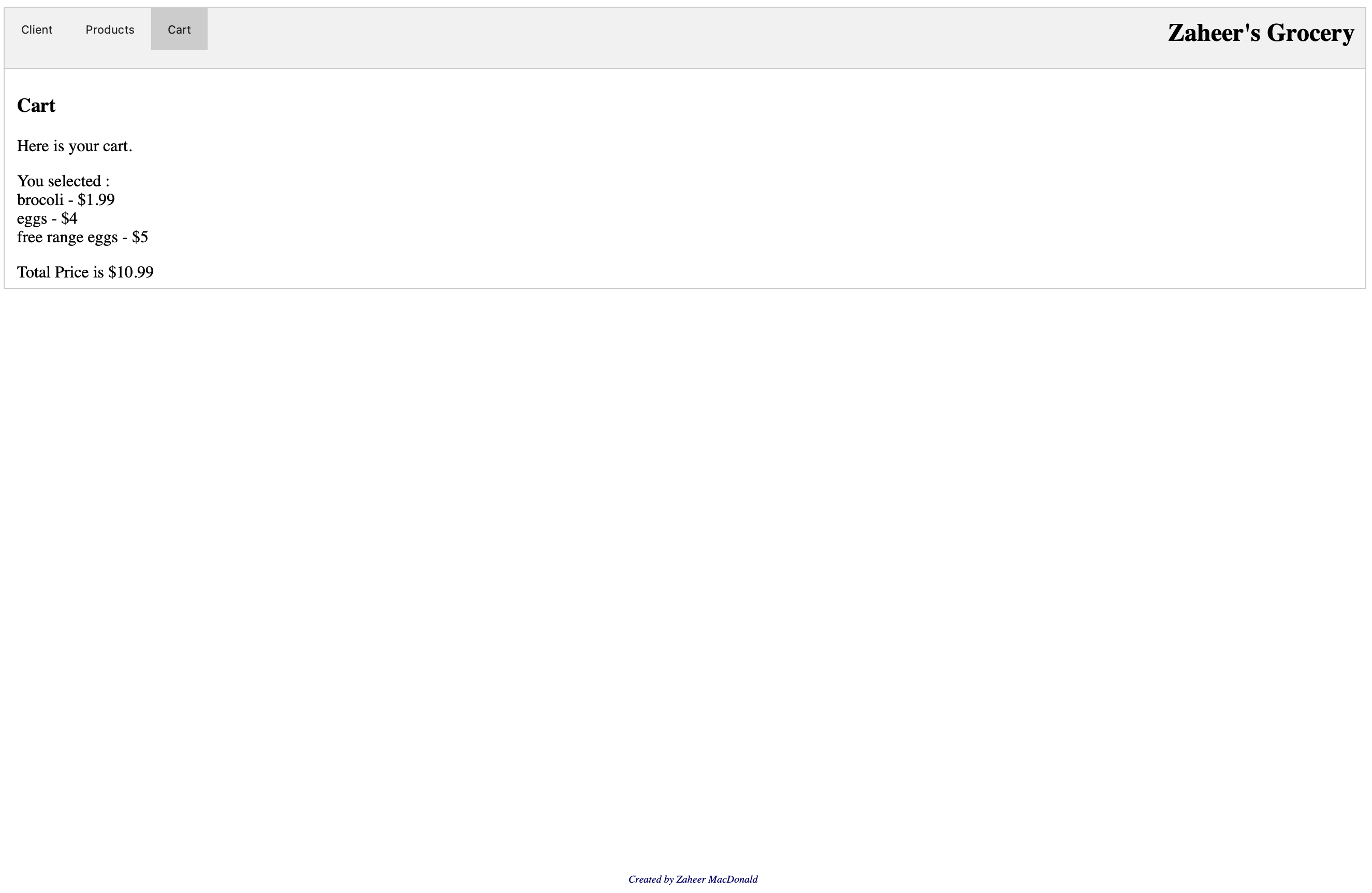The width and height of the screenshot is (1372, 893).
Task: Open the Client tab
Action: tap(37, 30)
